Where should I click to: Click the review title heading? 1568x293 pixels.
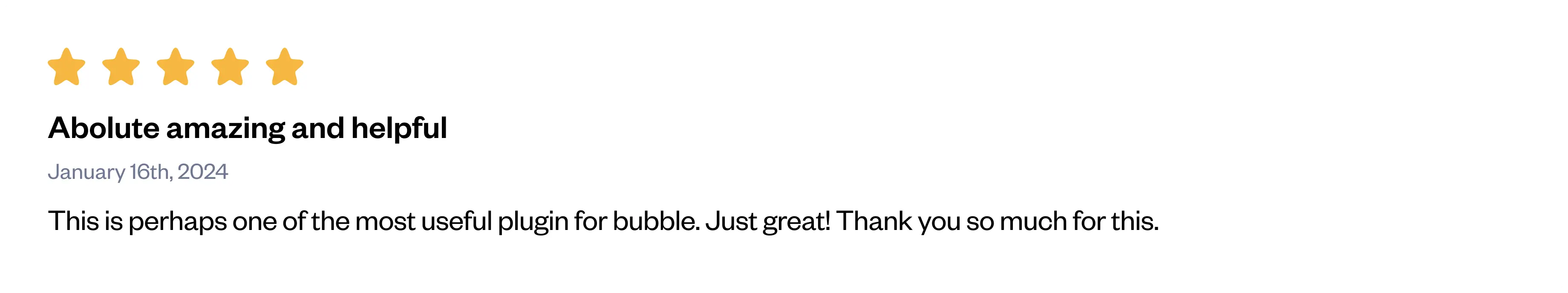click(x=247, y=128)
